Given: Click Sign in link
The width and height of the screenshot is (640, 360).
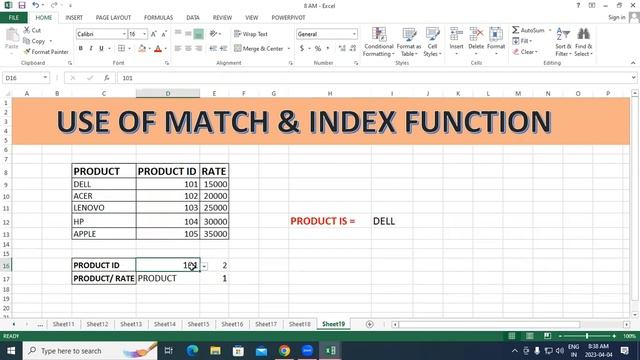Looking at the screenshot, I should 616,17.
